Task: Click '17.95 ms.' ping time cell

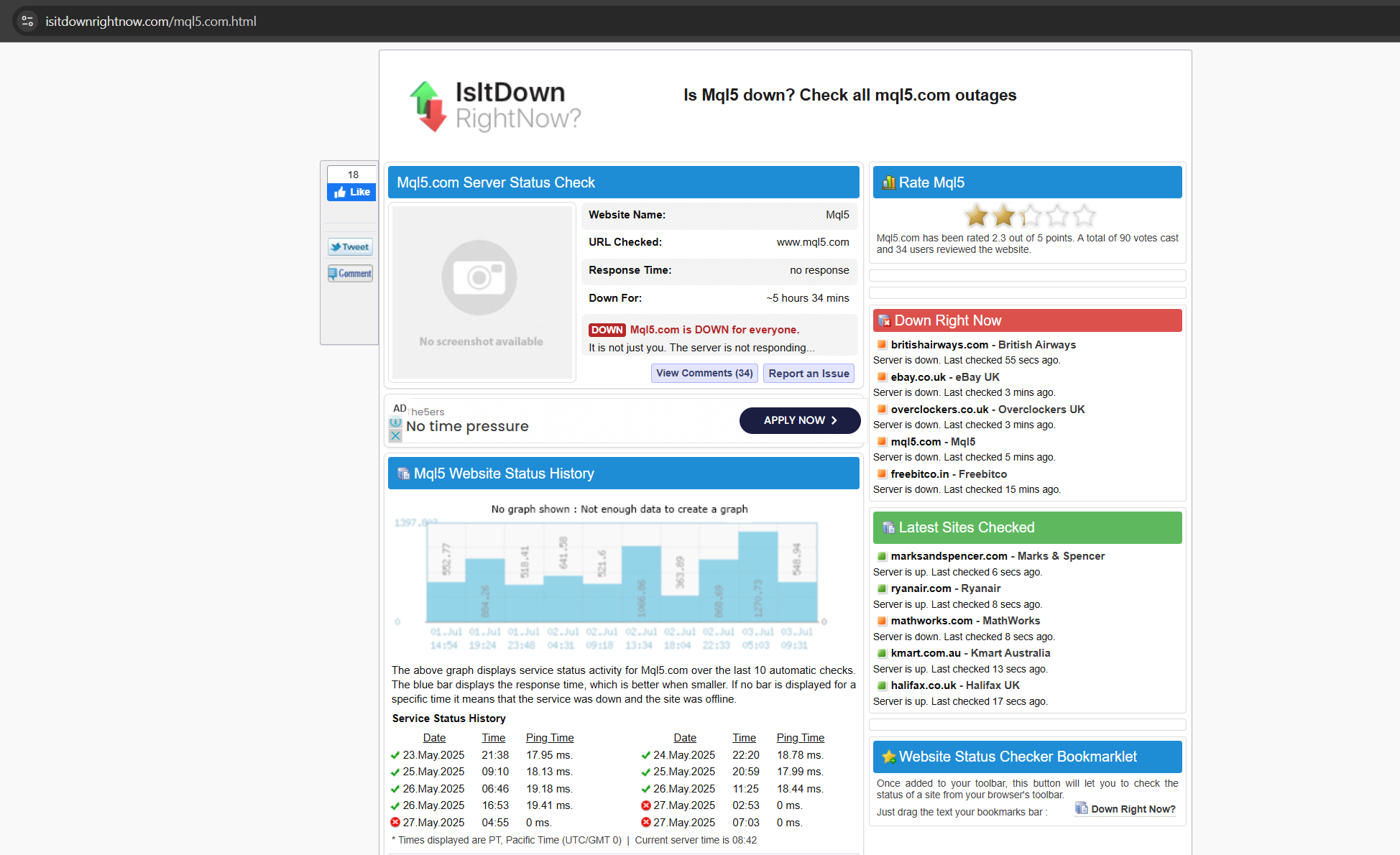Action: [549, 755]
